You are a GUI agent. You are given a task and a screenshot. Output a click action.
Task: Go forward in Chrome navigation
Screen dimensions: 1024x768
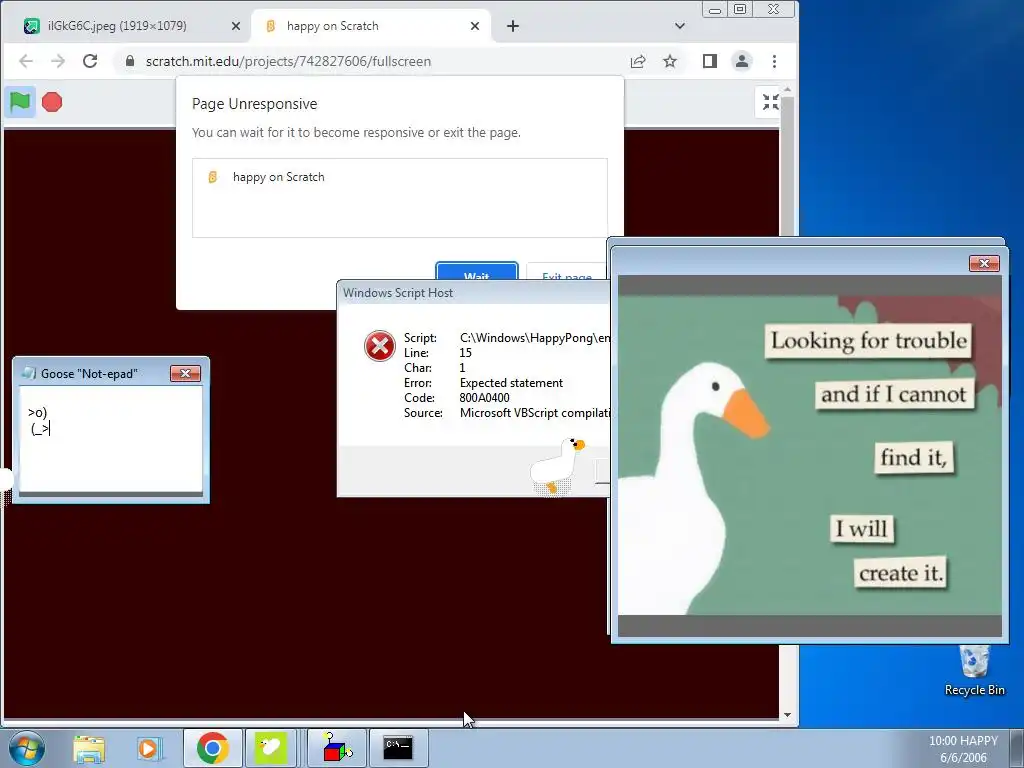(58, 61)
